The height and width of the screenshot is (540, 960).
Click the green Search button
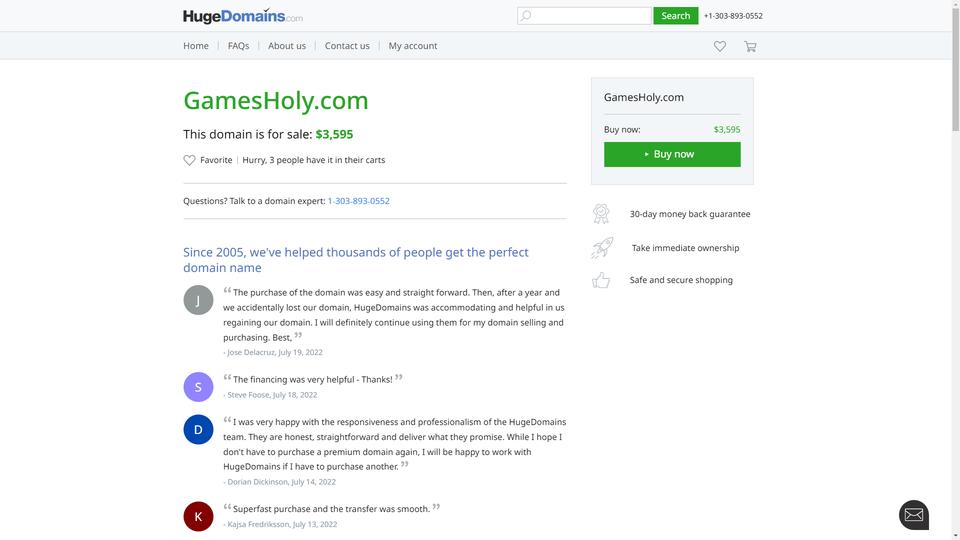[x=675, y=16]
